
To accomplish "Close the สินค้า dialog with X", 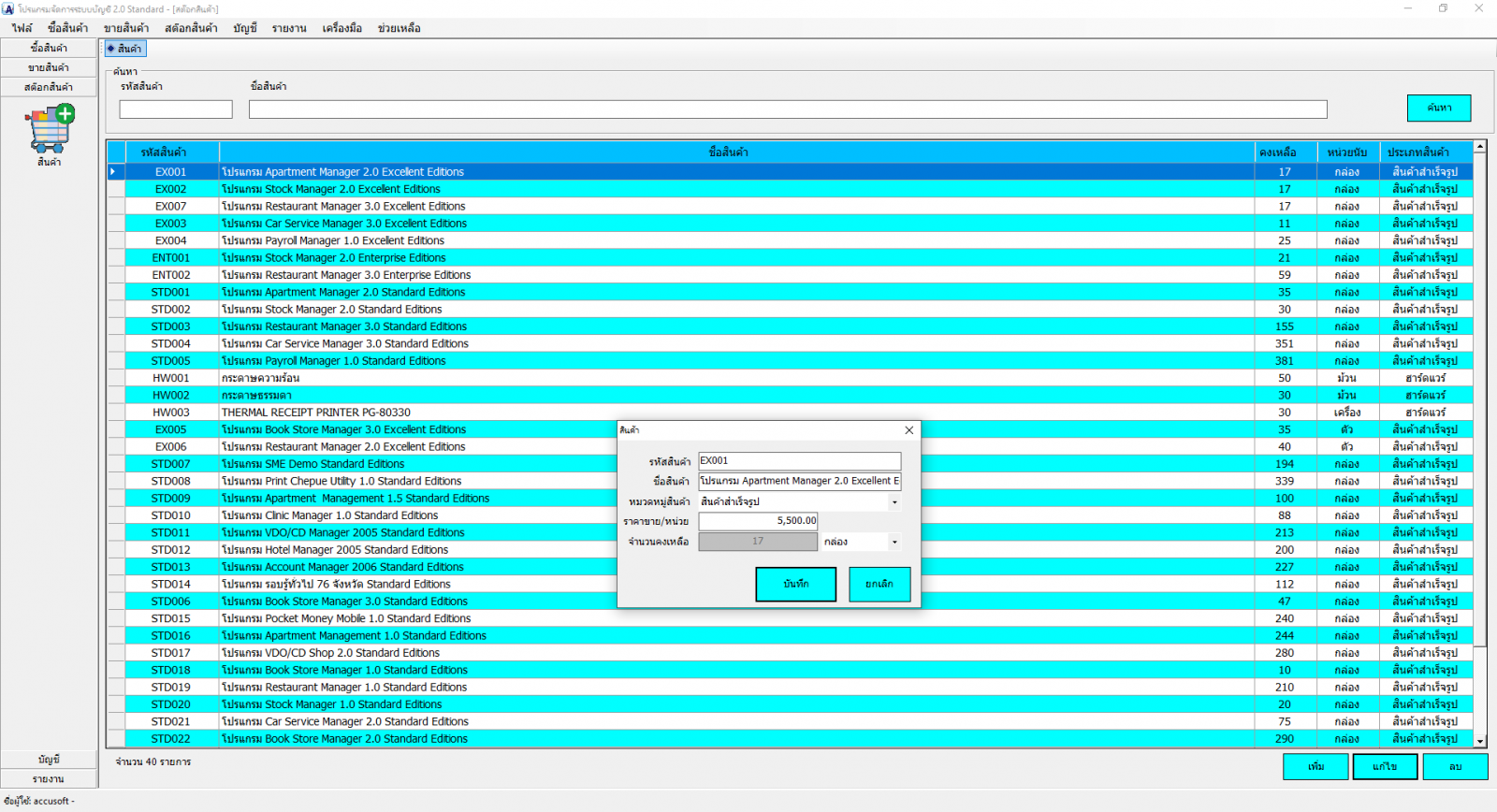I will click(908, 430).
